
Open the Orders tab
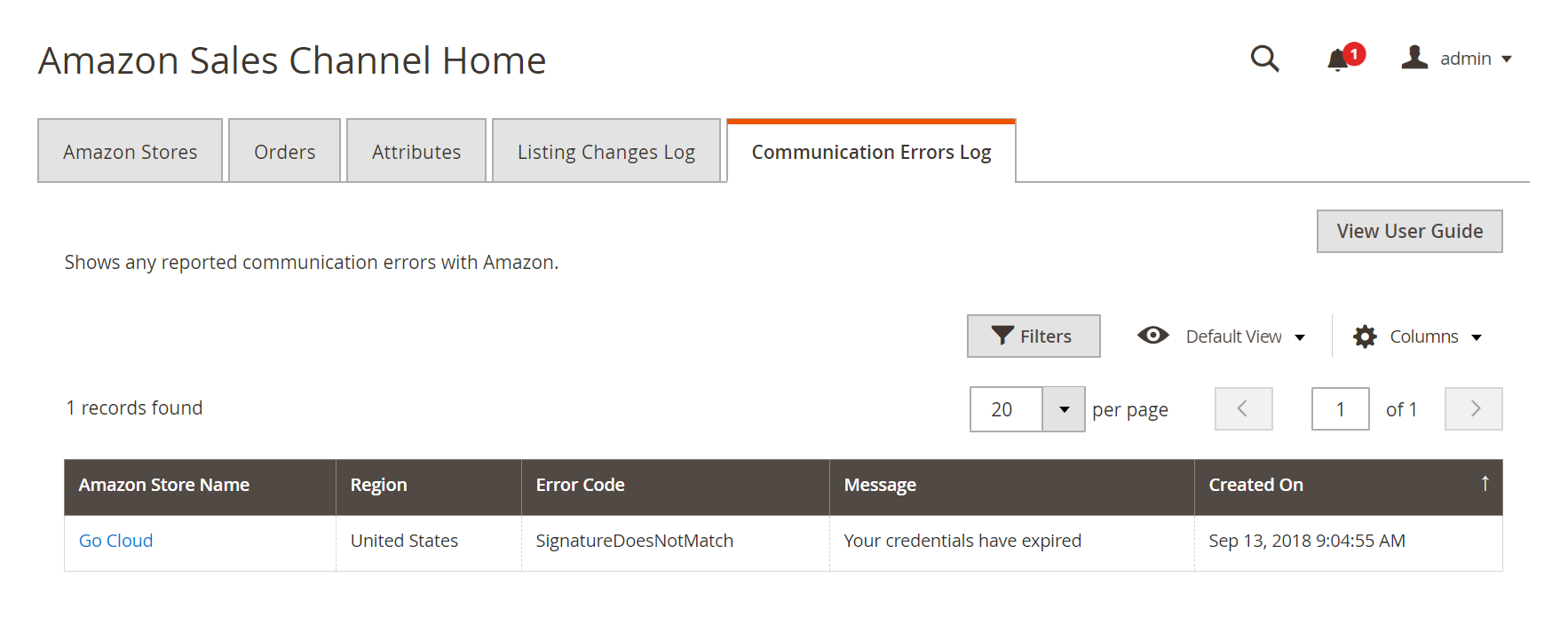click(x=284, y=151)
